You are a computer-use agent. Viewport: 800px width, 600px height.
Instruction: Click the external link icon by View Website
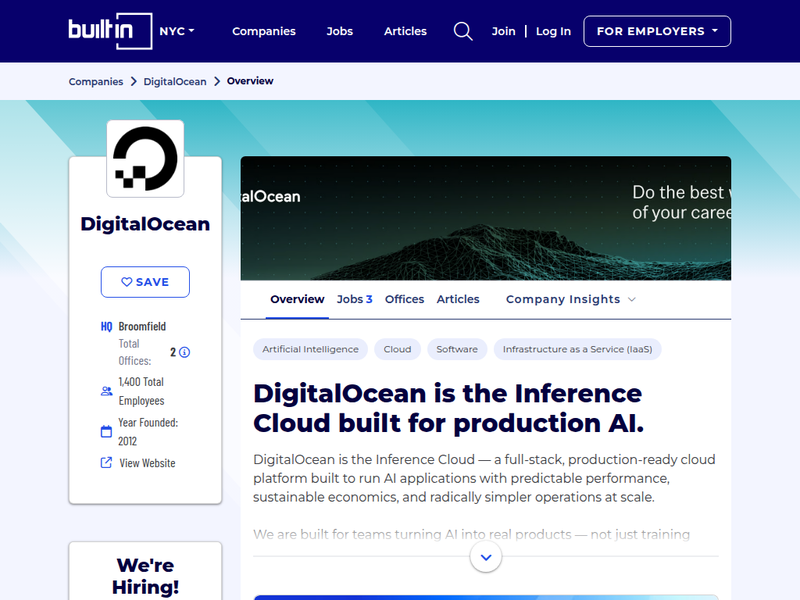106,463
